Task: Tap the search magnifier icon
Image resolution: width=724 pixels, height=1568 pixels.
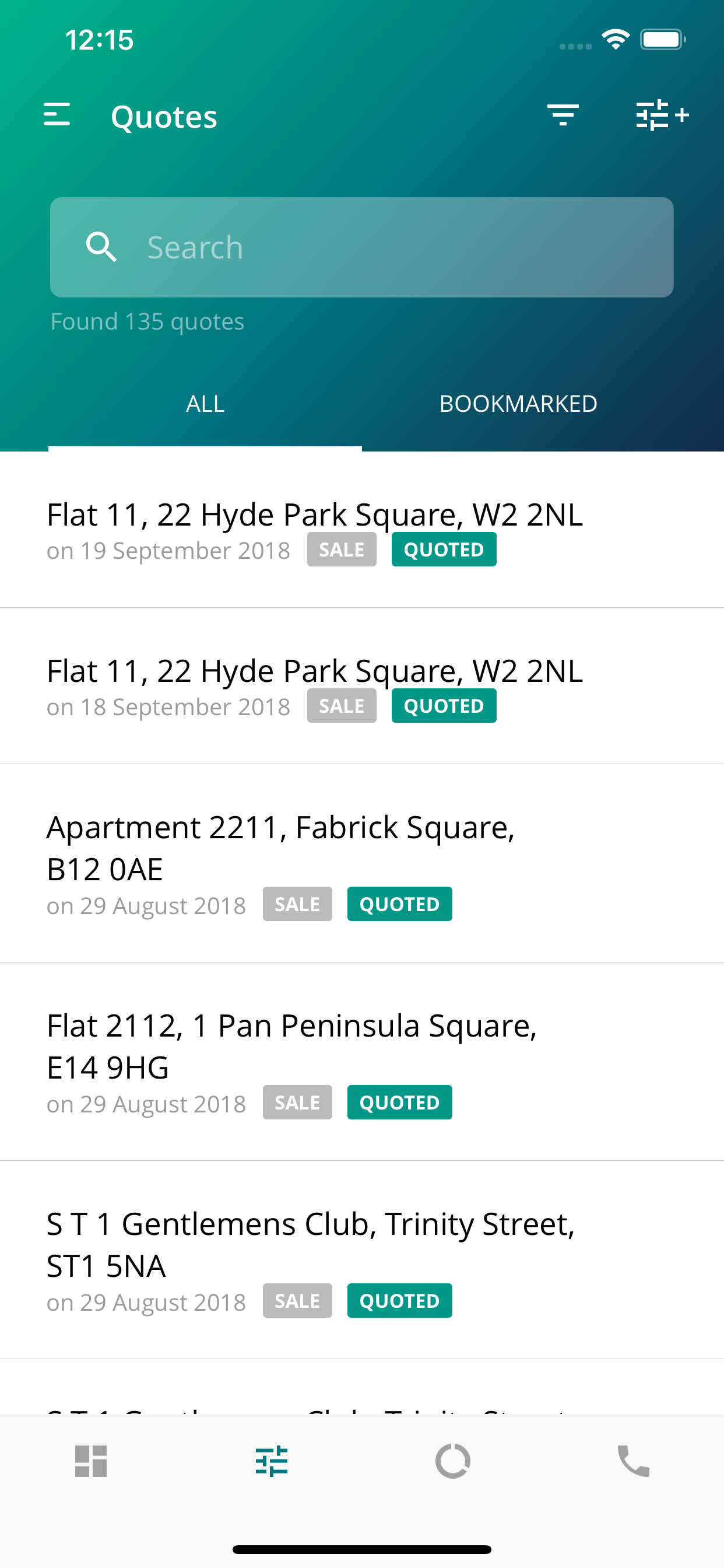Action: click(x=101, y=247)
